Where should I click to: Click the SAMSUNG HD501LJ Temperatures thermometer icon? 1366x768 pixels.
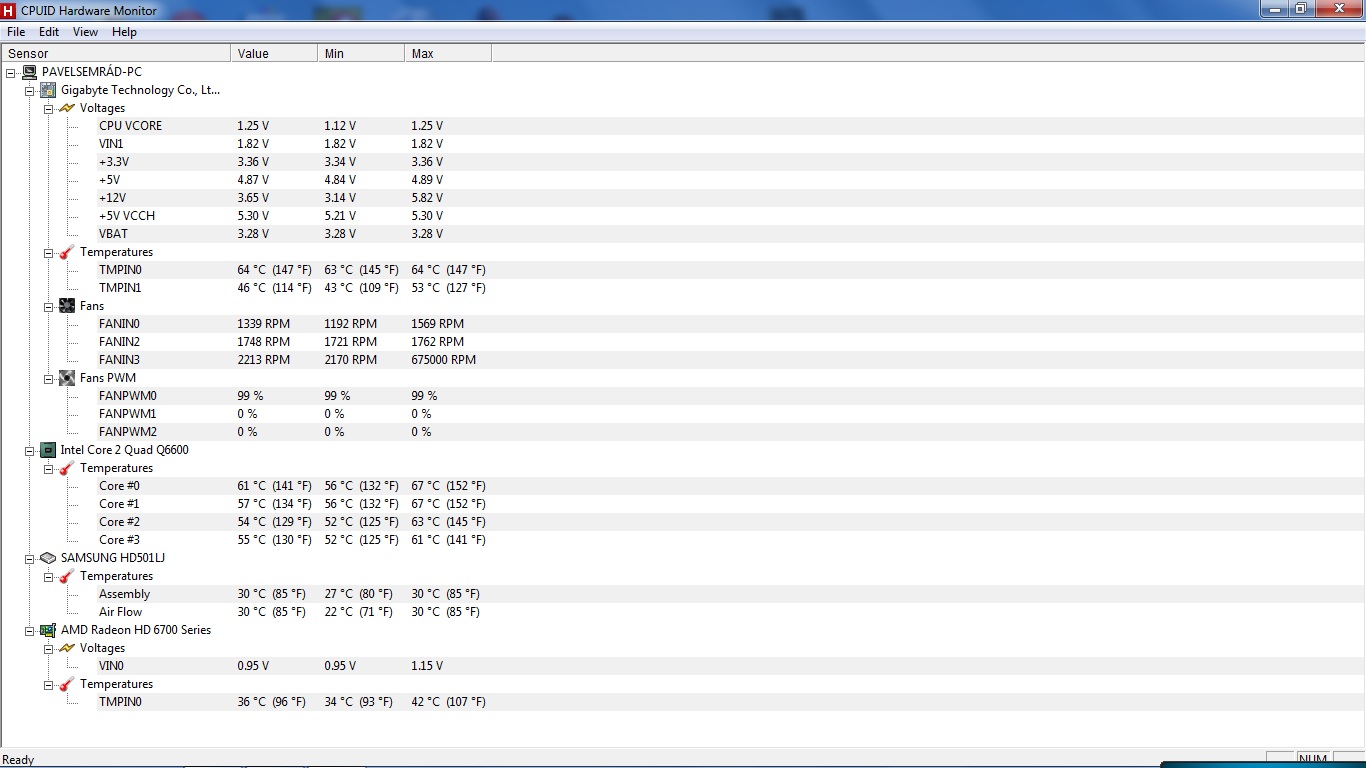(67, 576)
